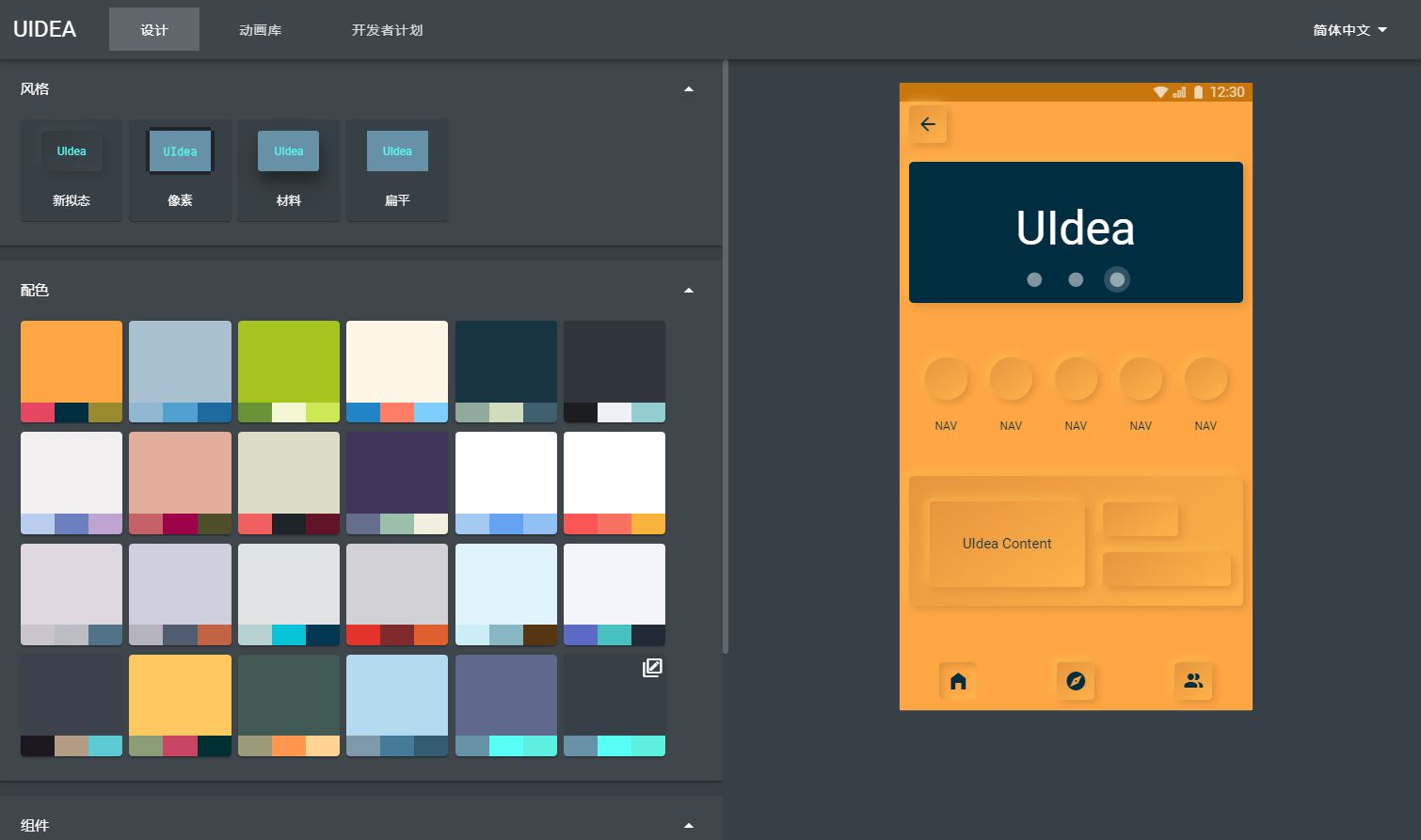
Task: Tap the home icon in preview bottom bar
Action: 958,681
